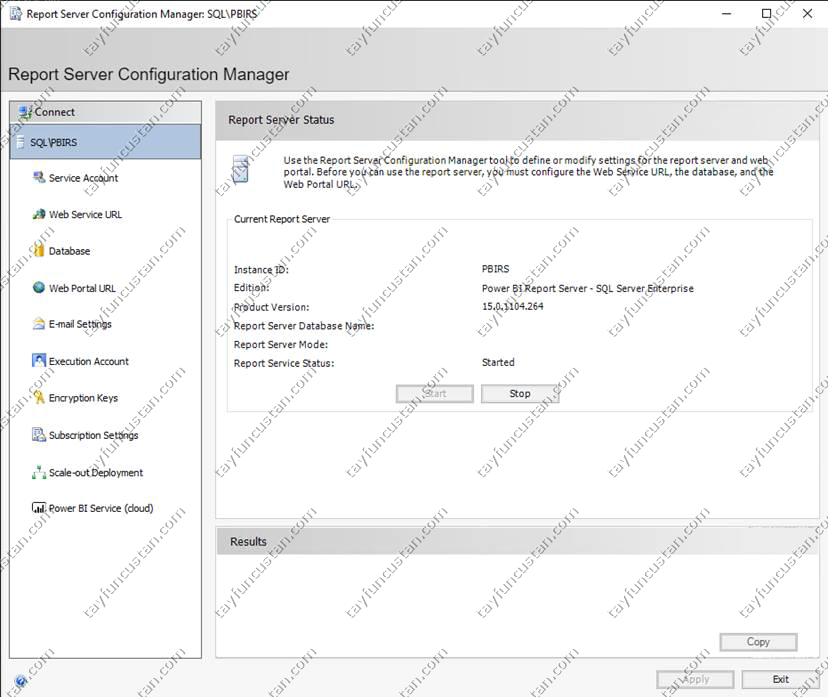The image size is (828, 697).
Task: Click the 'Report Server Mode:' label
Action: click(x=281, y=345)
